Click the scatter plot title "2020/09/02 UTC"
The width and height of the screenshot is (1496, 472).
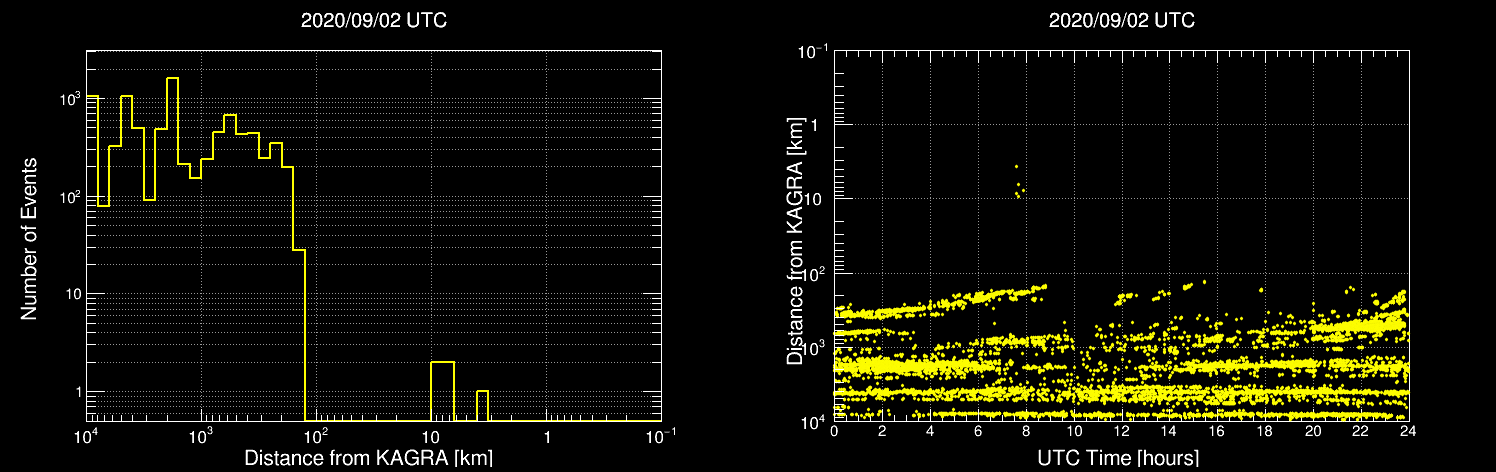coord(1121,21)
